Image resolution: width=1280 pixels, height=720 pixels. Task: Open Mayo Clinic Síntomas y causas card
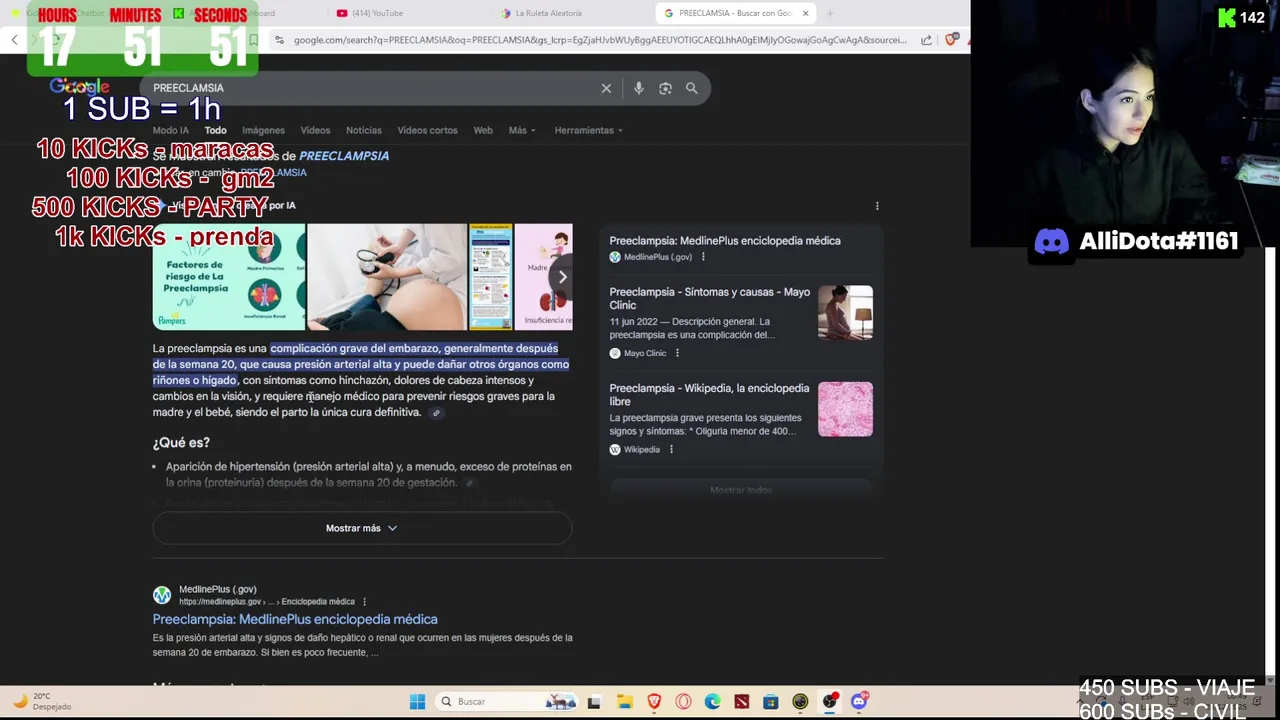[741, 322]
